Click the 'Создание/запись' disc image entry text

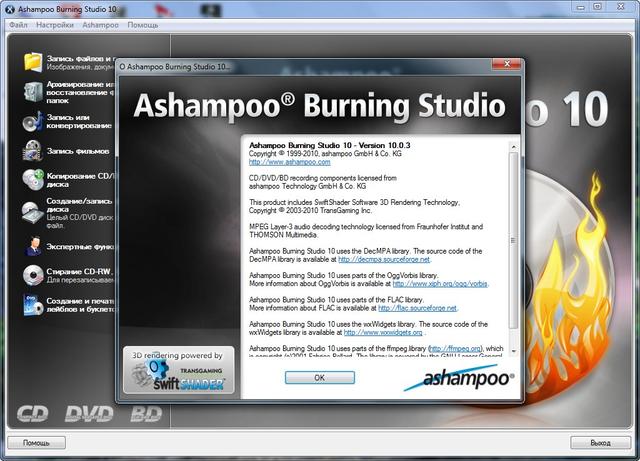pos(79,205)
